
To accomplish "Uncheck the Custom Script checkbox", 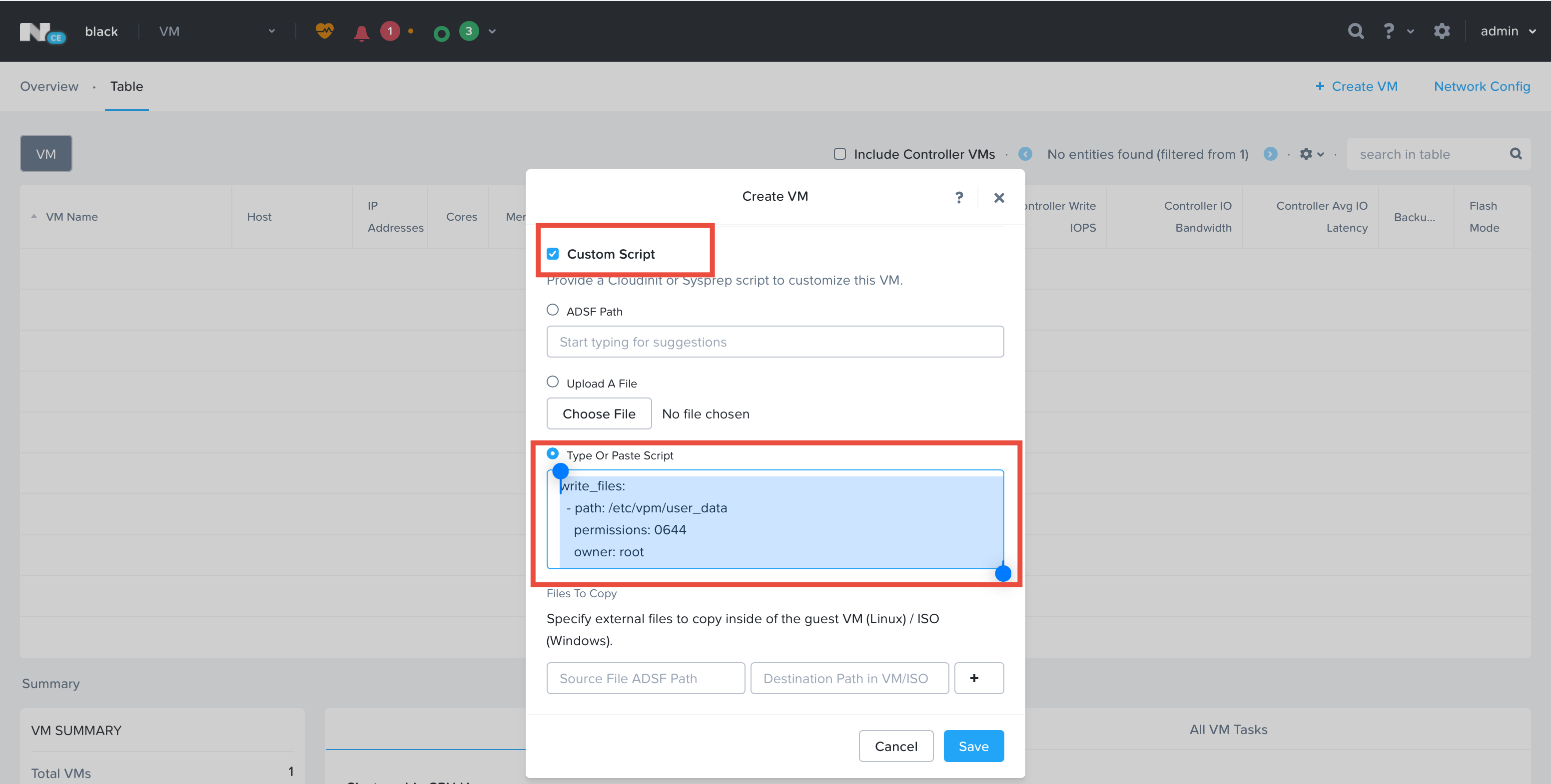I will tap(553, 253).
